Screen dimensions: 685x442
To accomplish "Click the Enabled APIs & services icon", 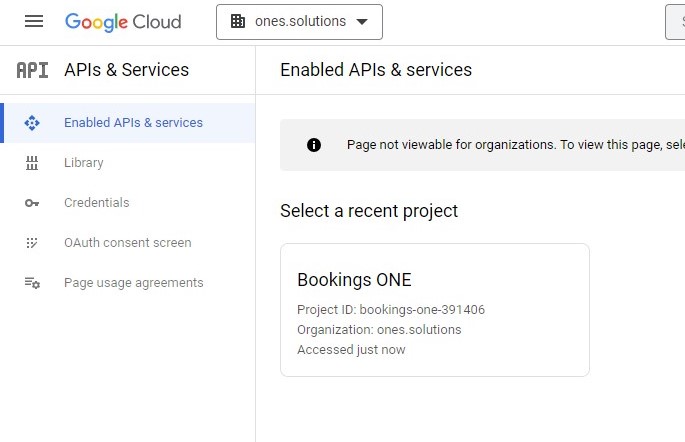I will tap(32, 123).
